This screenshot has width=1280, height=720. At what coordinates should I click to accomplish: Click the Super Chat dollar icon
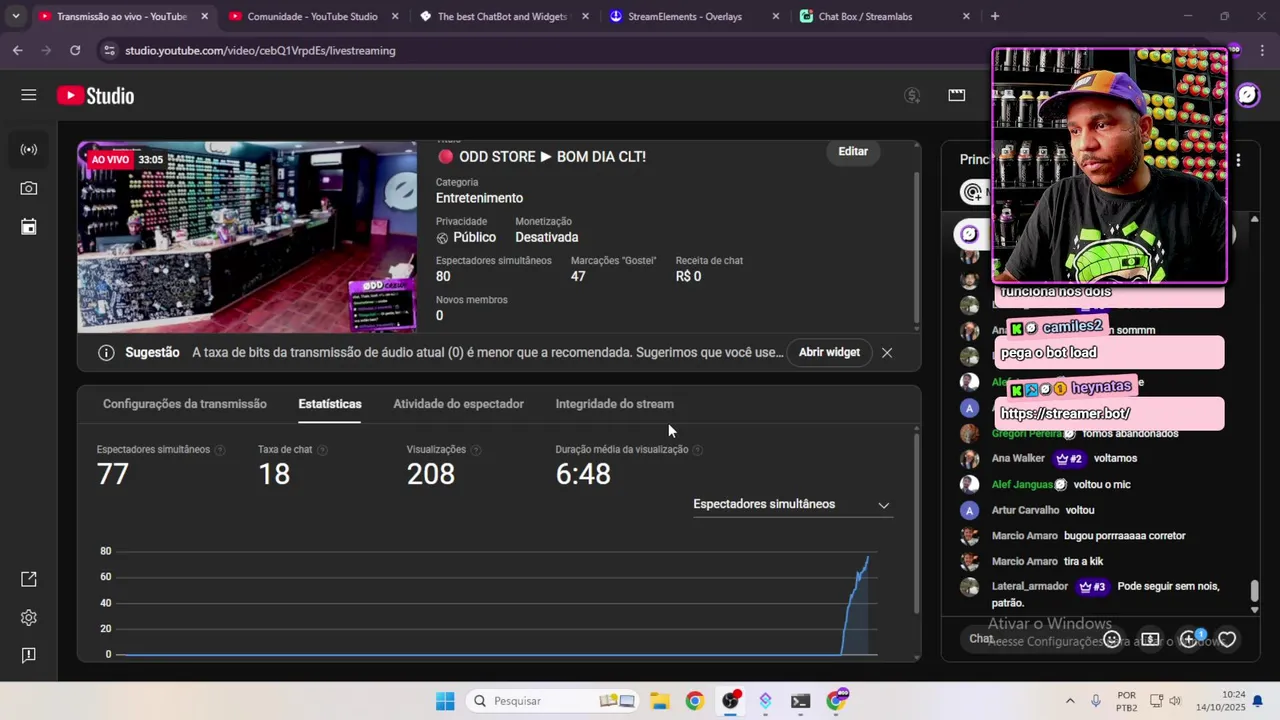pos(1150,639)
